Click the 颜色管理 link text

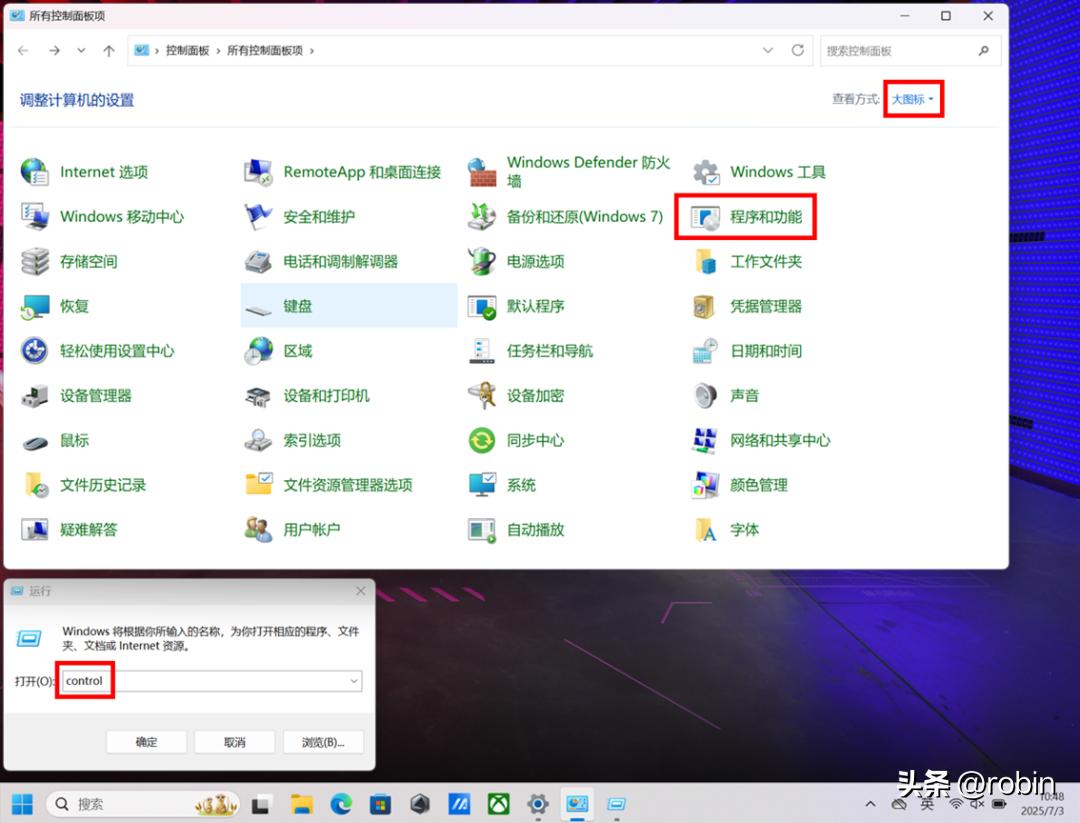coord(758,485)
